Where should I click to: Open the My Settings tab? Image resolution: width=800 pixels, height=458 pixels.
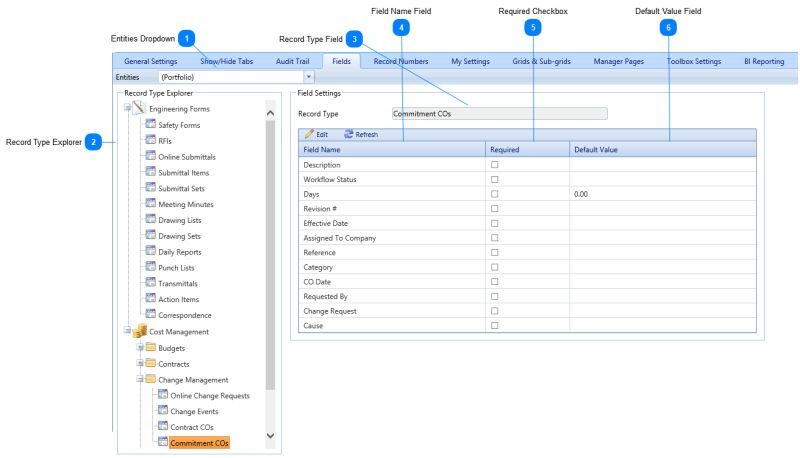[x=470, y=61]
